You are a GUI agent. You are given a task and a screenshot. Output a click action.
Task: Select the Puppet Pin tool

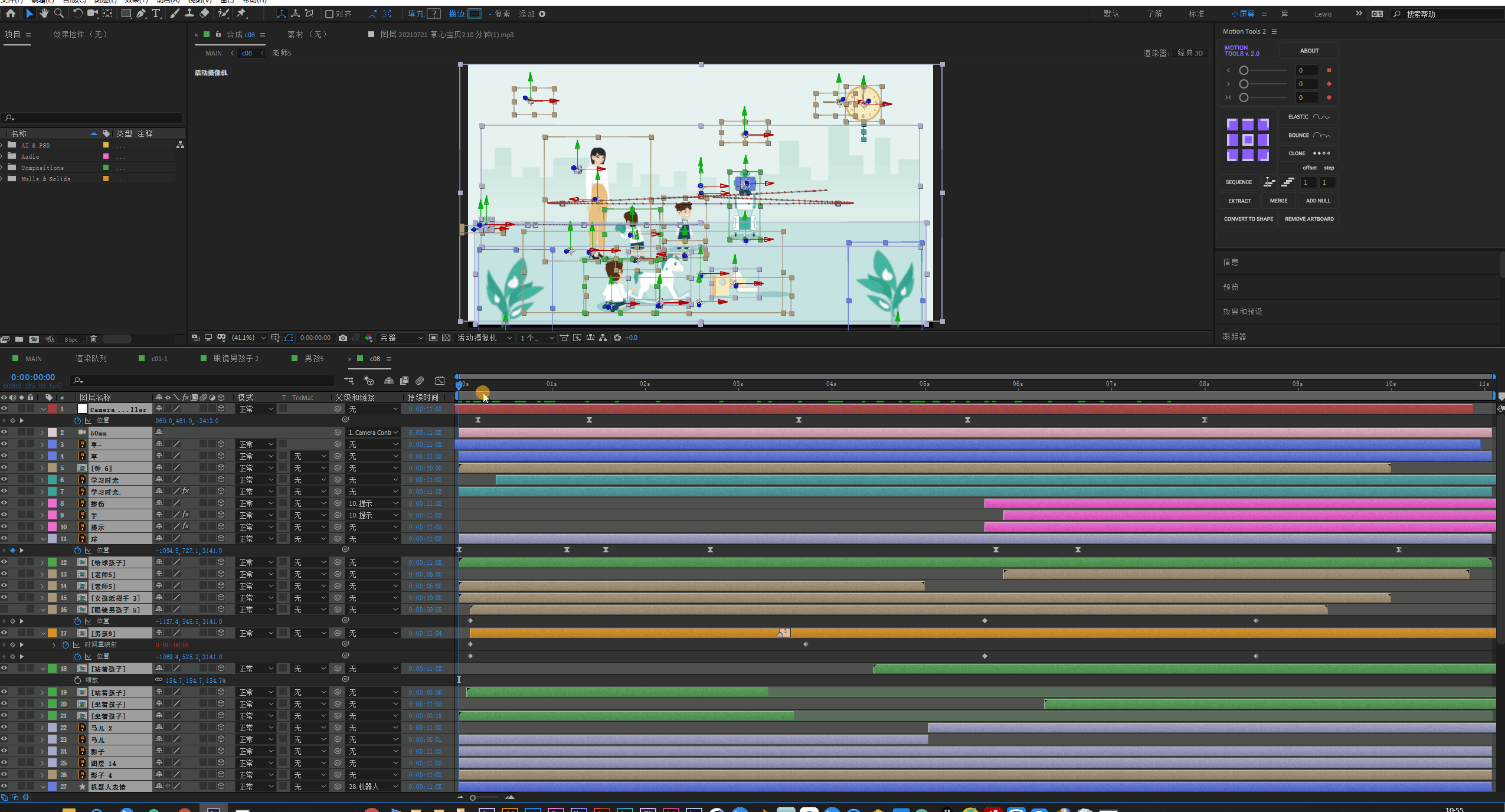click(x=241, y=13)
